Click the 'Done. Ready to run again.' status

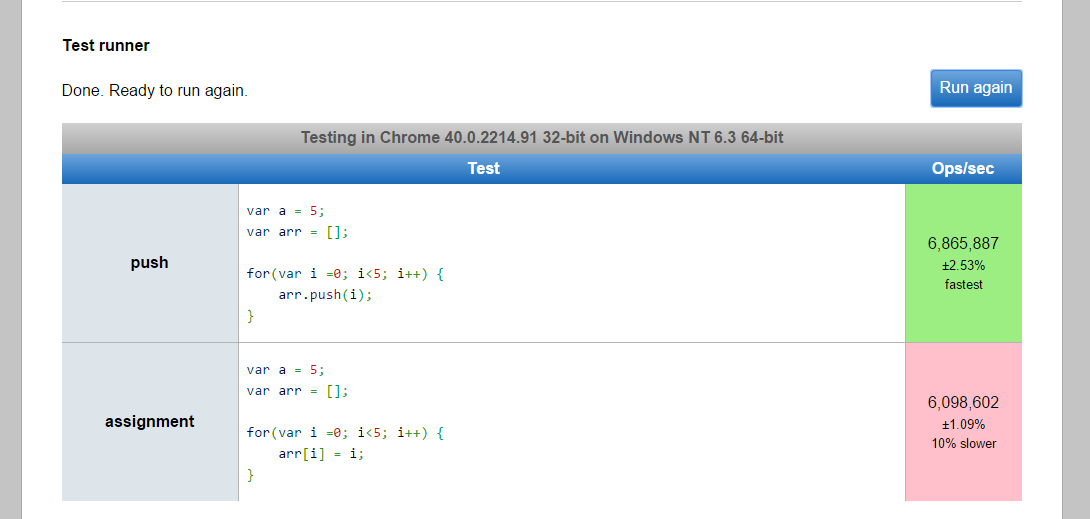154,91
